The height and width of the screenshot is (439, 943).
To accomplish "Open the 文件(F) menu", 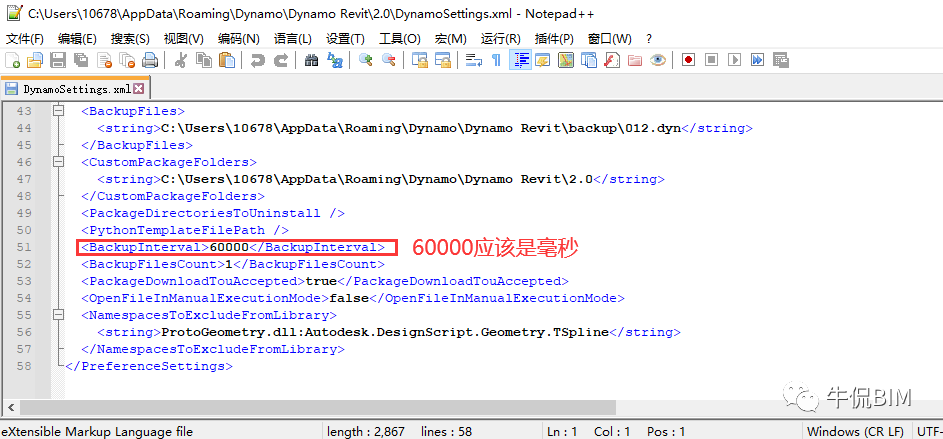I will (x=25, y=39).
